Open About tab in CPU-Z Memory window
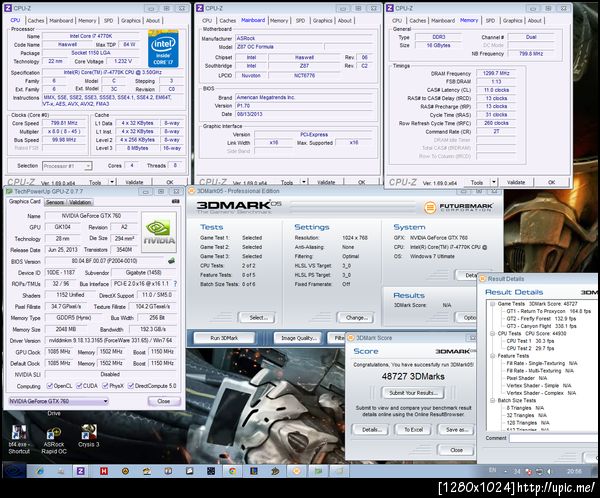Viewport: 600px width, 498px height. pos(535,21)
